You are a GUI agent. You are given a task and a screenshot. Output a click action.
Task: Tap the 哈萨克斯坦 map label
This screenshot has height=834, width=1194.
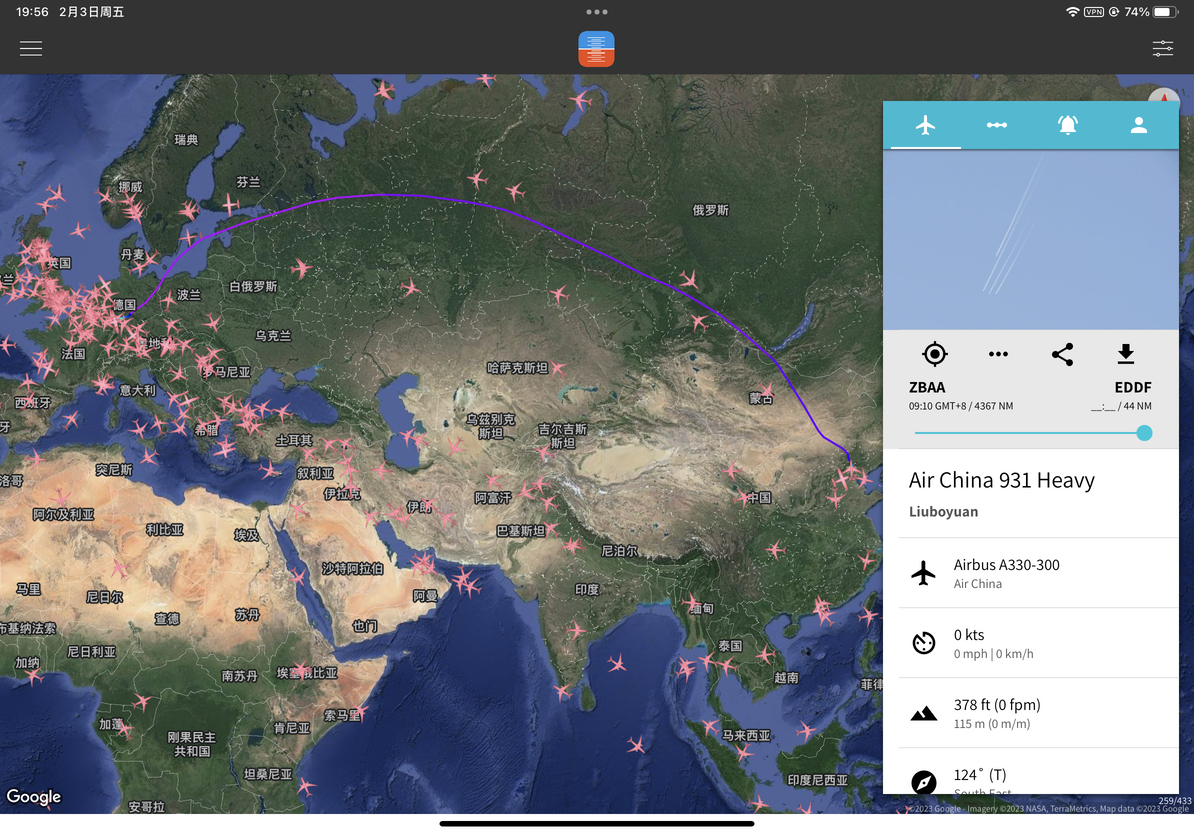(x=517, y=368)
